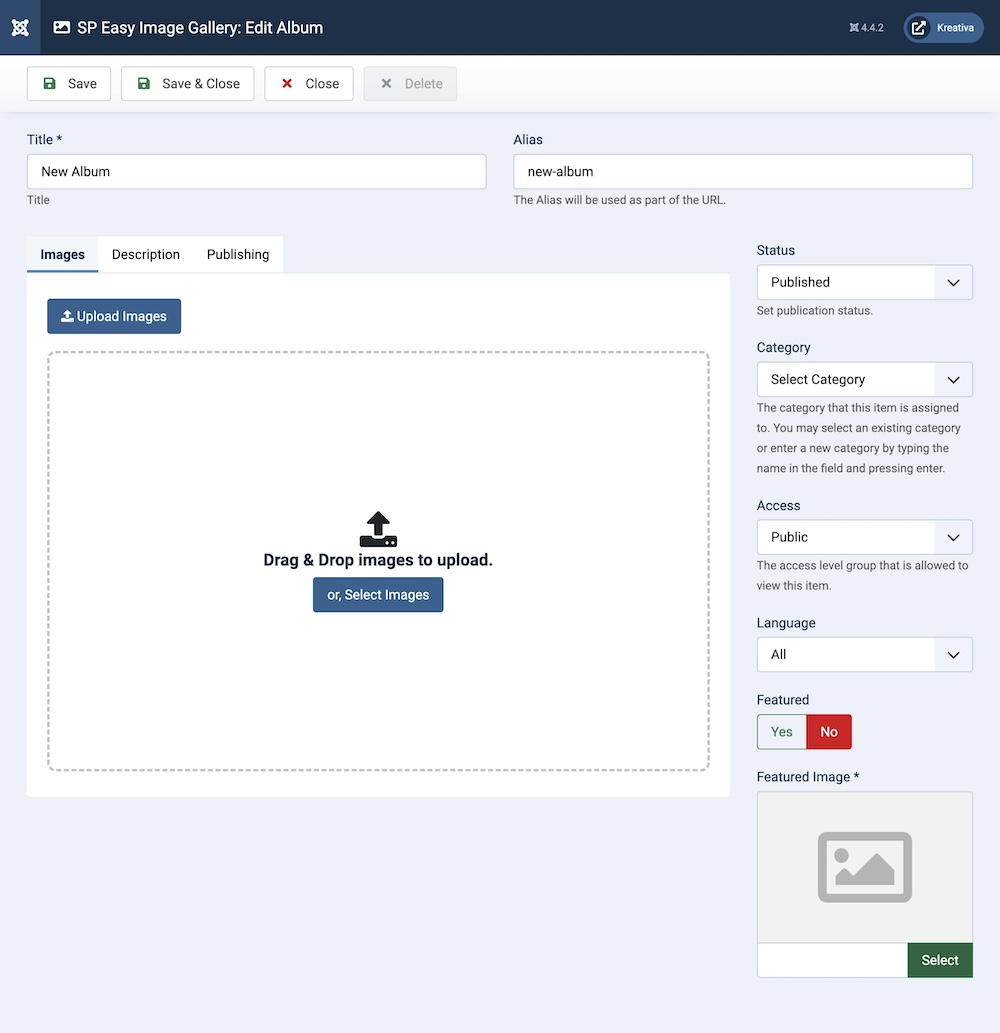Click the green Select featured image button
Viewport: 1000px width, 1033px height.
[x=939, y=960]
